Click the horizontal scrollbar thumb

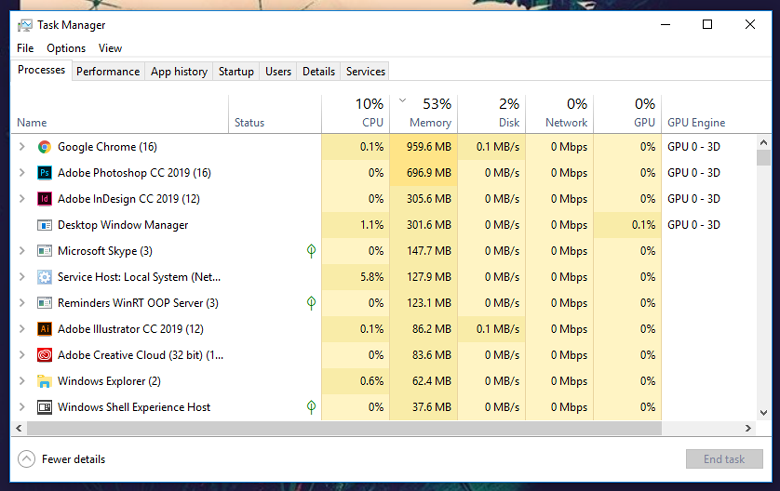tap(344, 428)
